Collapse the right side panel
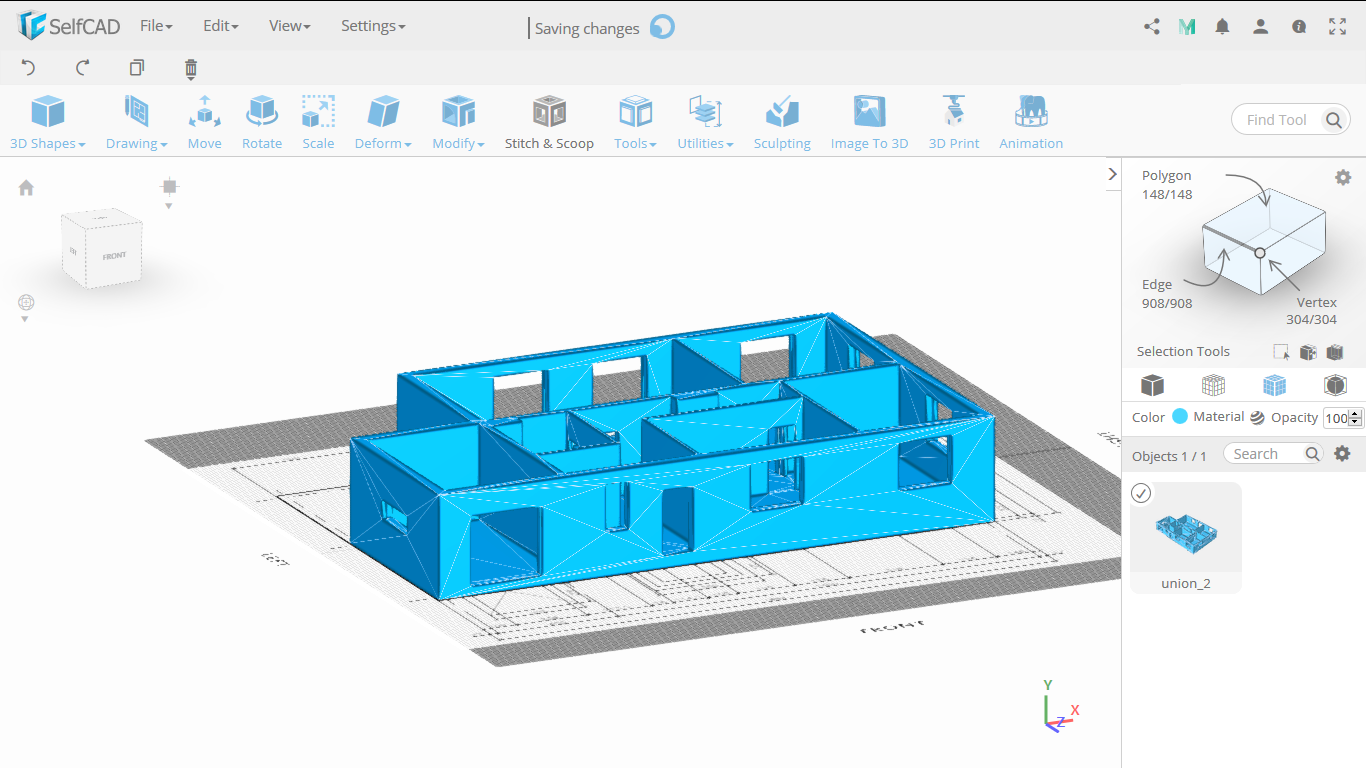 1112,174
